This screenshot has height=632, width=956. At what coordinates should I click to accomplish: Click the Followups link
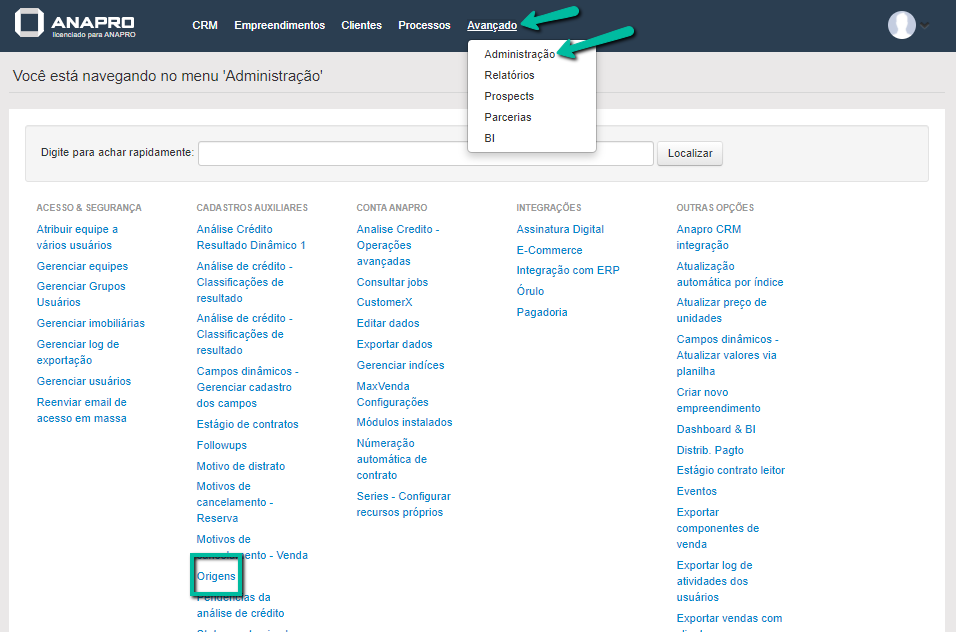pos(222,445)
